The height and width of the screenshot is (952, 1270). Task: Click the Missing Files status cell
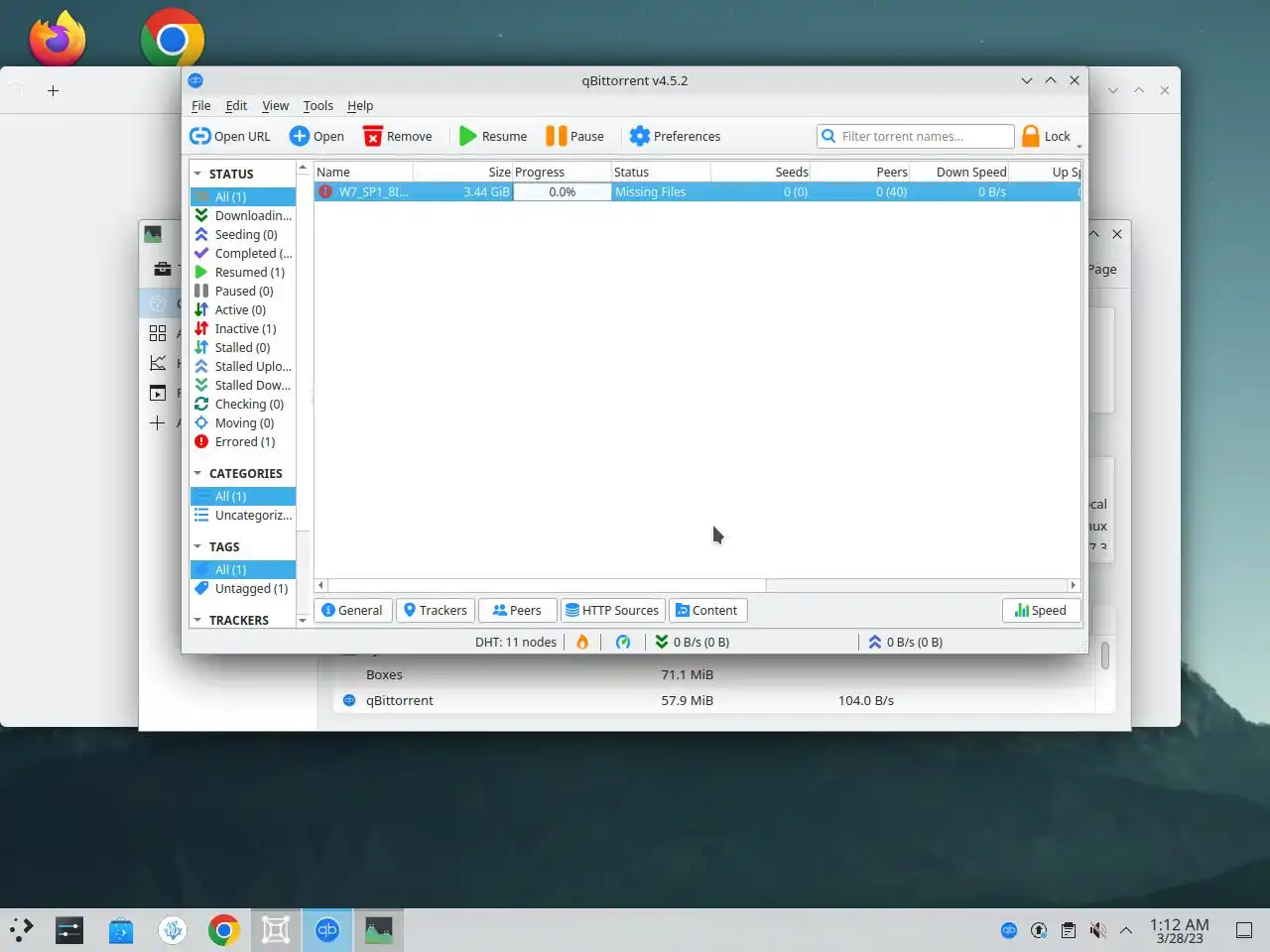click(x=661, y=191)
